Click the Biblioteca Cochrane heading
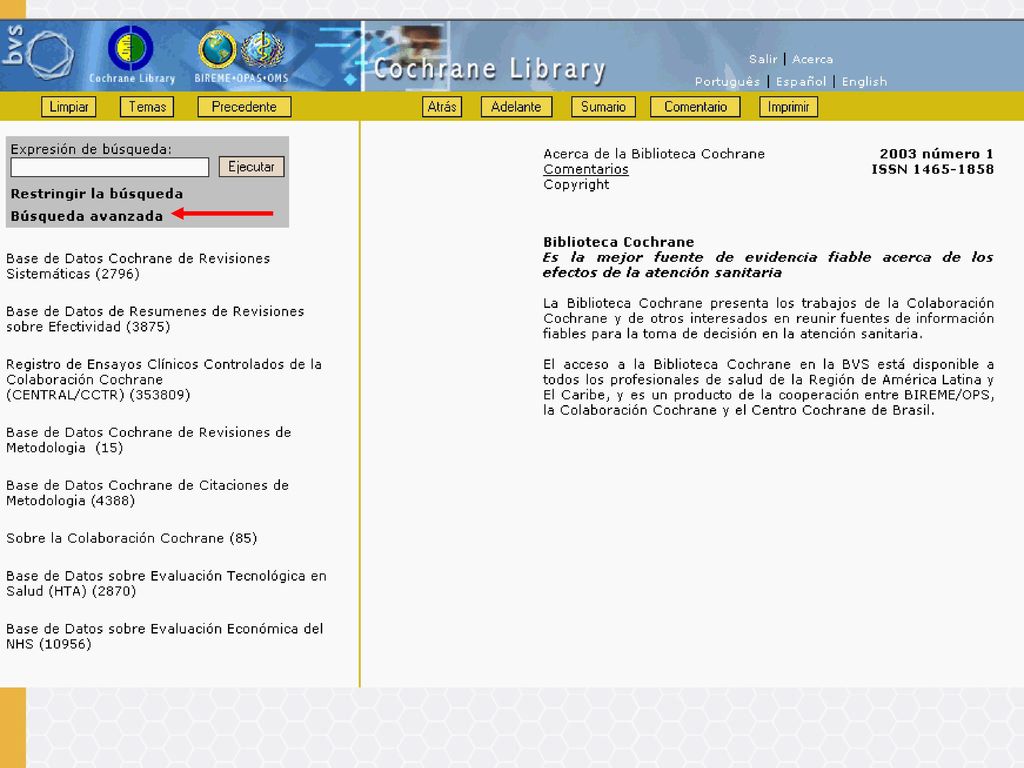Image resolution: width=1024 pixels, height=768 pixels. click(618, 242)
